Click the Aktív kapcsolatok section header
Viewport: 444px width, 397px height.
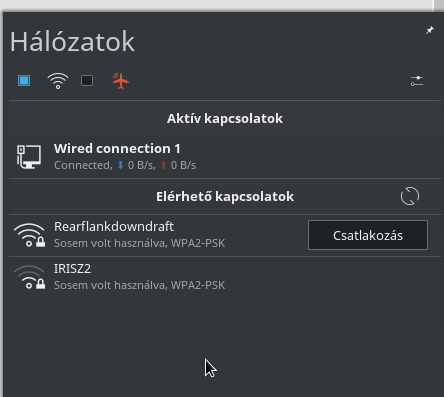225,118
